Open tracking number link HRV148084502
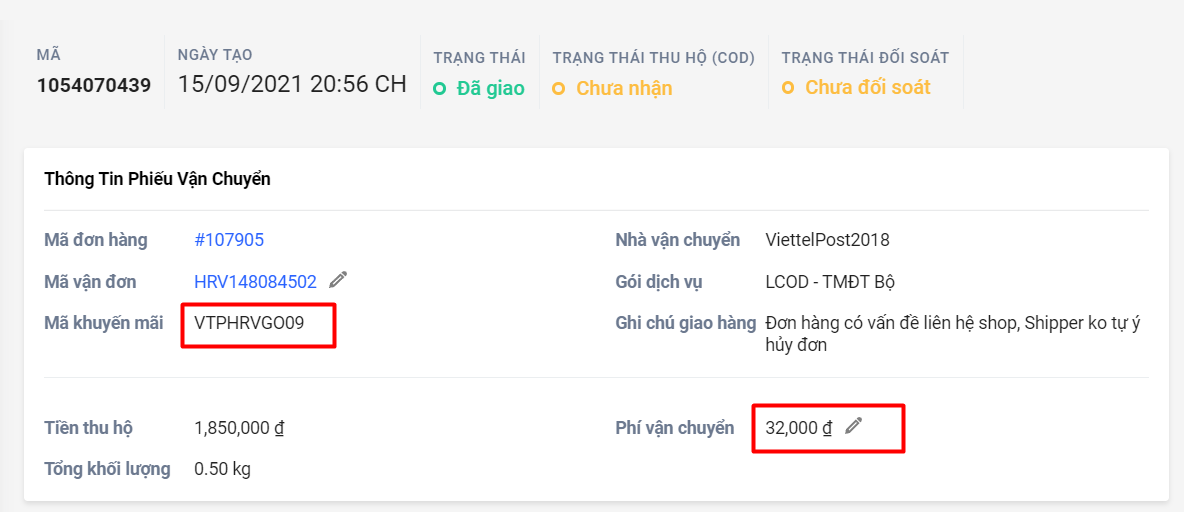1184x512 pixels. click(x=255, y=282)
